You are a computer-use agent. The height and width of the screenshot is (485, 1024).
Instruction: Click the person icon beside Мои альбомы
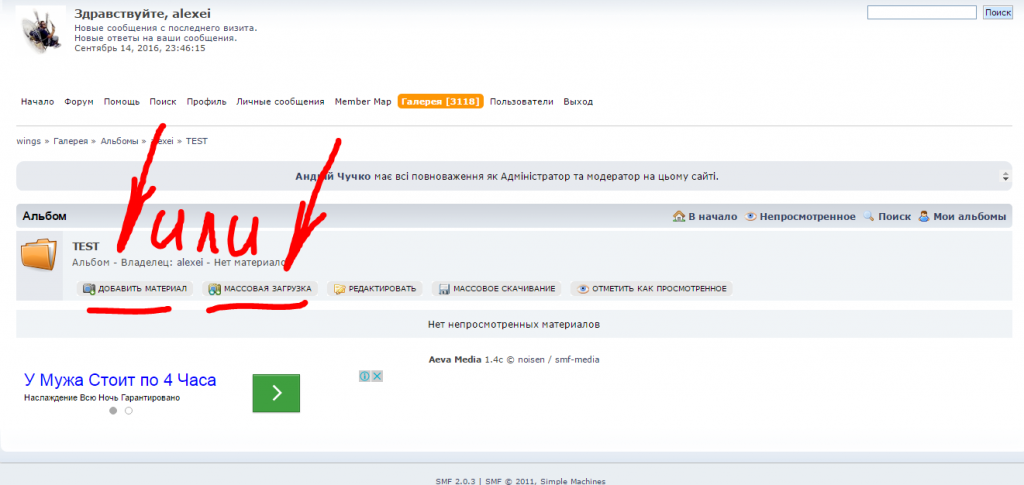[924, 216]
